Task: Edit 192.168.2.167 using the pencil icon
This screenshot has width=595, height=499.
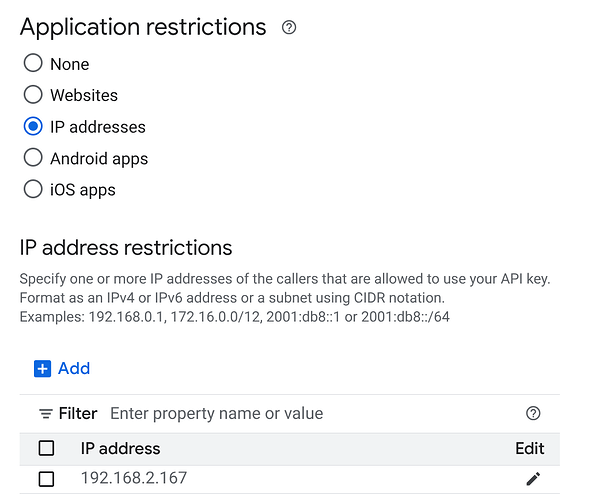Action: (533, 479)
